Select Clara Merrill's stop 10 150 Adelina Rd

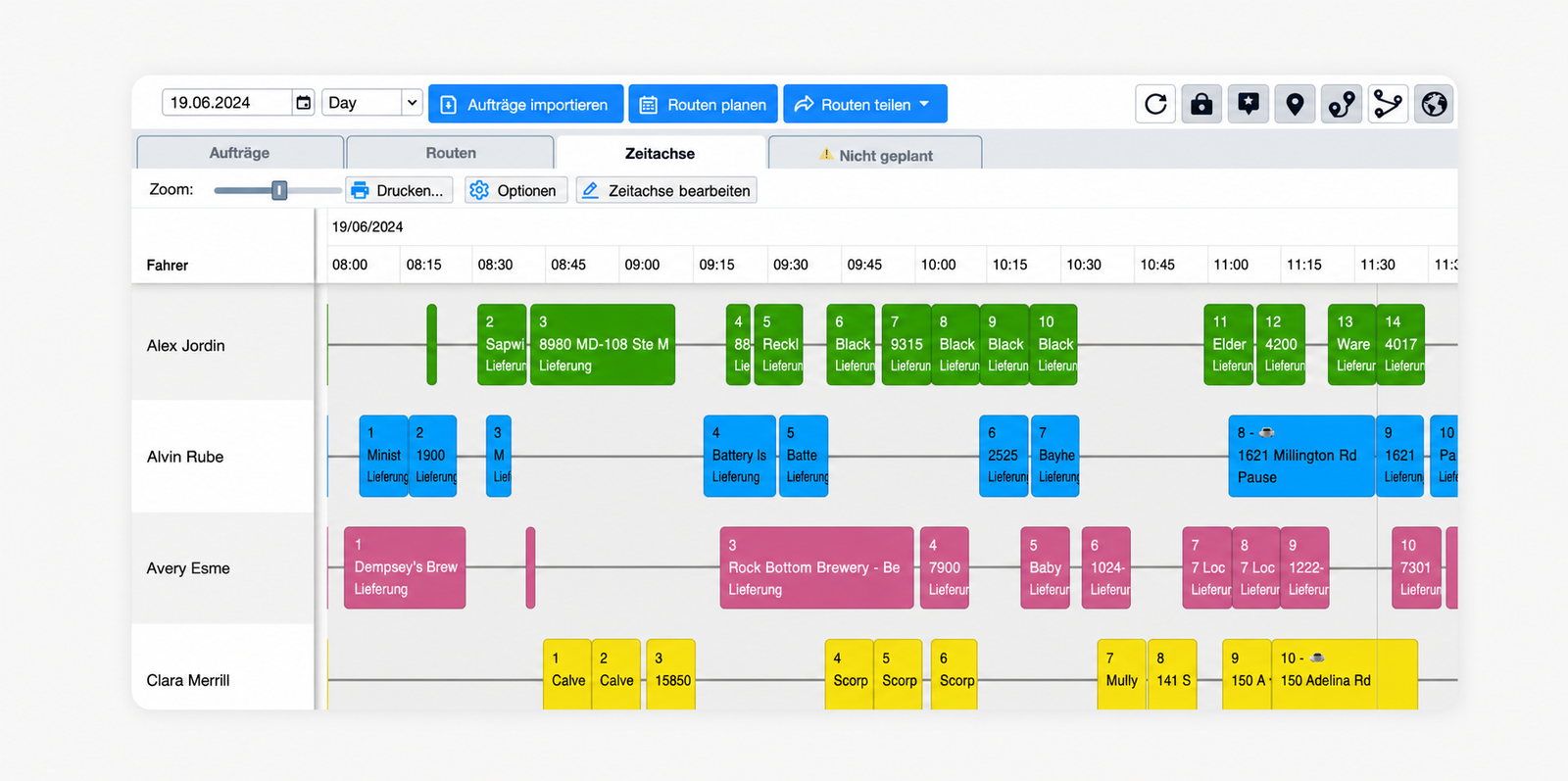[x=1345, y=674]
